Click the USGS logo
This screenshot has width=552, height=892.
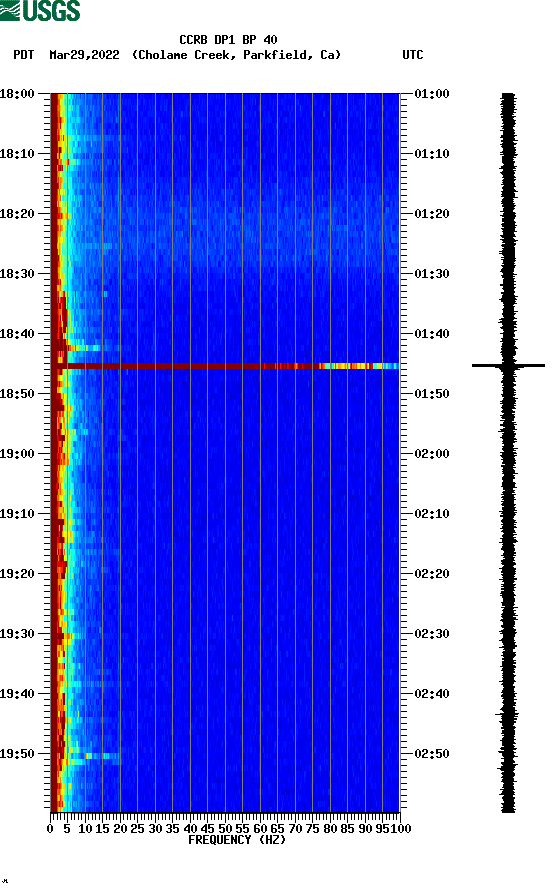tap(40, 10)
